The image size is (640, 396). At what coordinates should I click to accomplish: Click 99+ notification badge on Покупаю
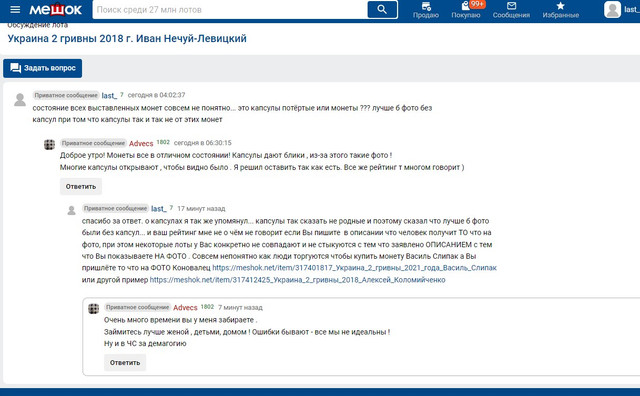click(x=477, y=4)
